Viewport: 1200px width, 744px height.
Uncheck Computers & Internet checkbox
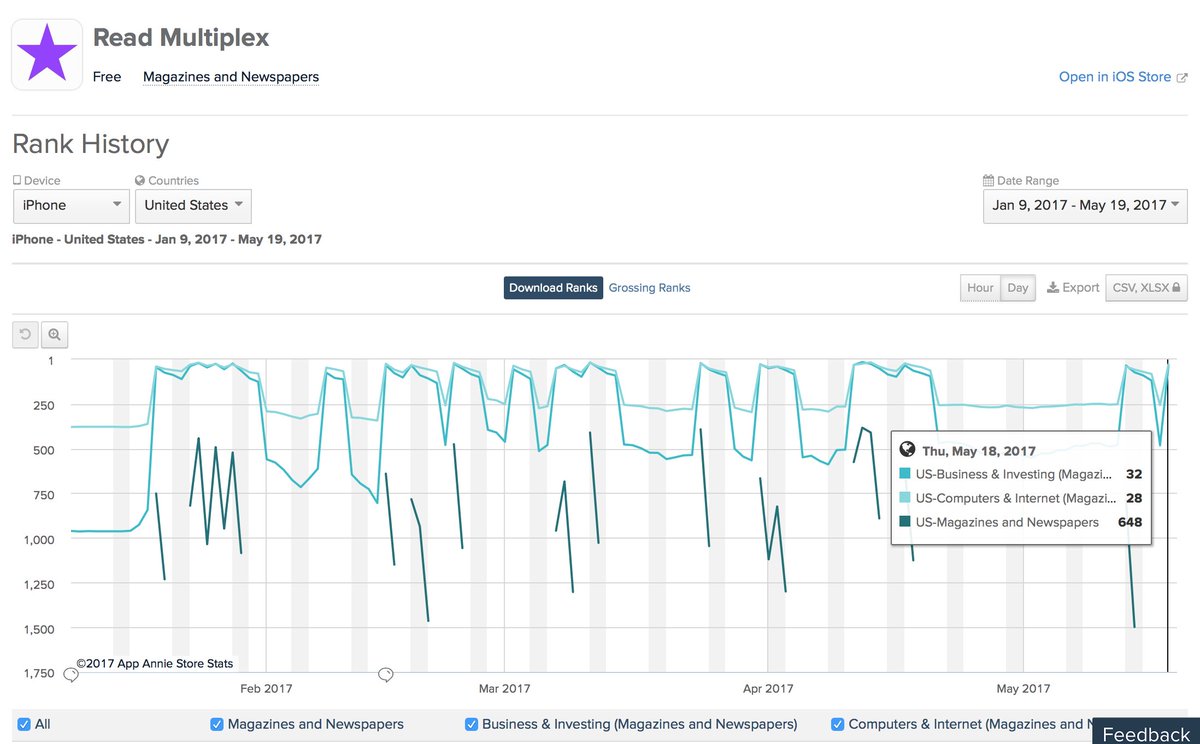[838, 724]
